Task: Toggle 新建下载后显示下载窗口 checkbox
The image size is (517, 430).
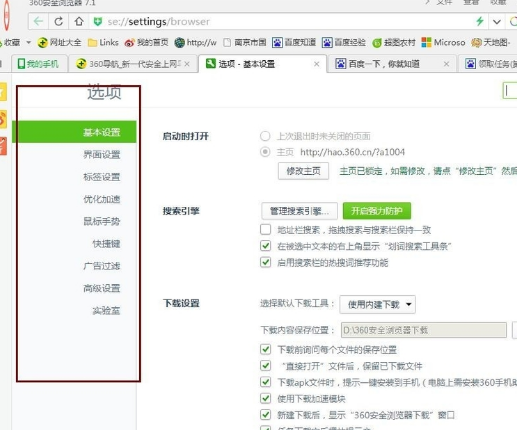Action: [x=265, y=415]
